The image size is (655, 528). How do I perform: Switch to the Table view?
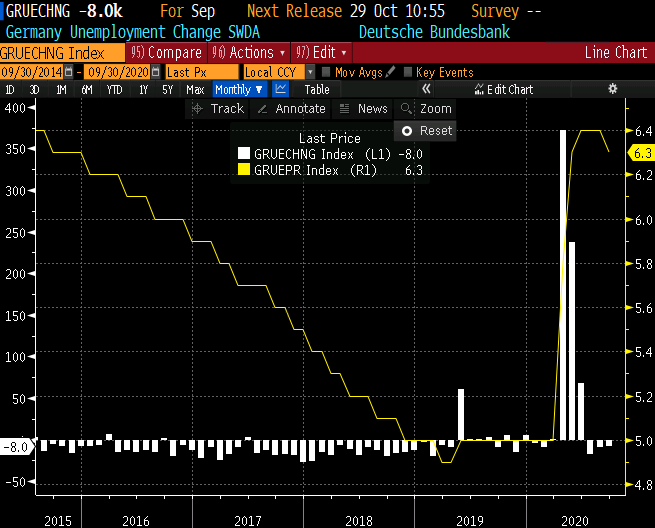[316, 90]
